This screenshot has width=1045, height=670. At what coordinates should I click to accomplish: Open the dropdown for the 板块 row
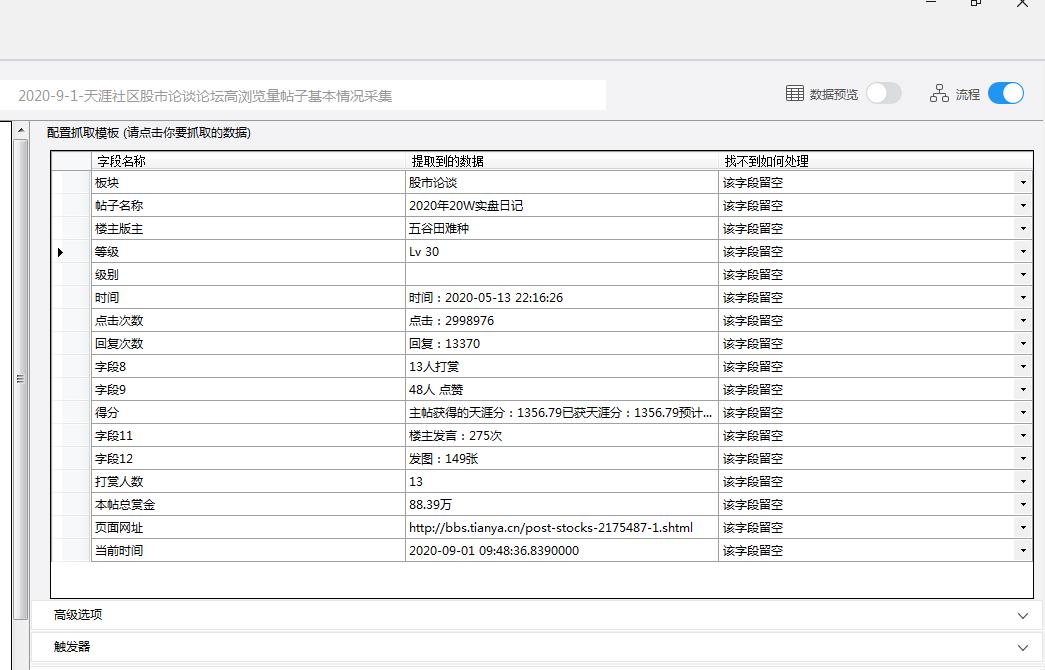(1023, 183)
